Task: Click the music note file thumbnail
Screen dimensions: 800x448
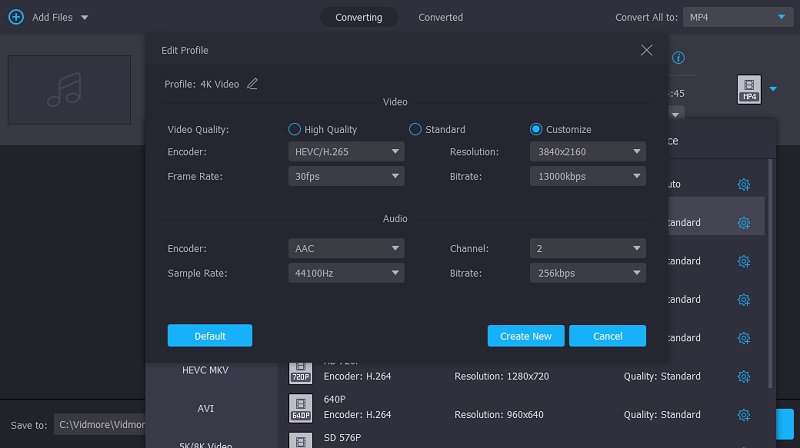Action: click(70, 89)
